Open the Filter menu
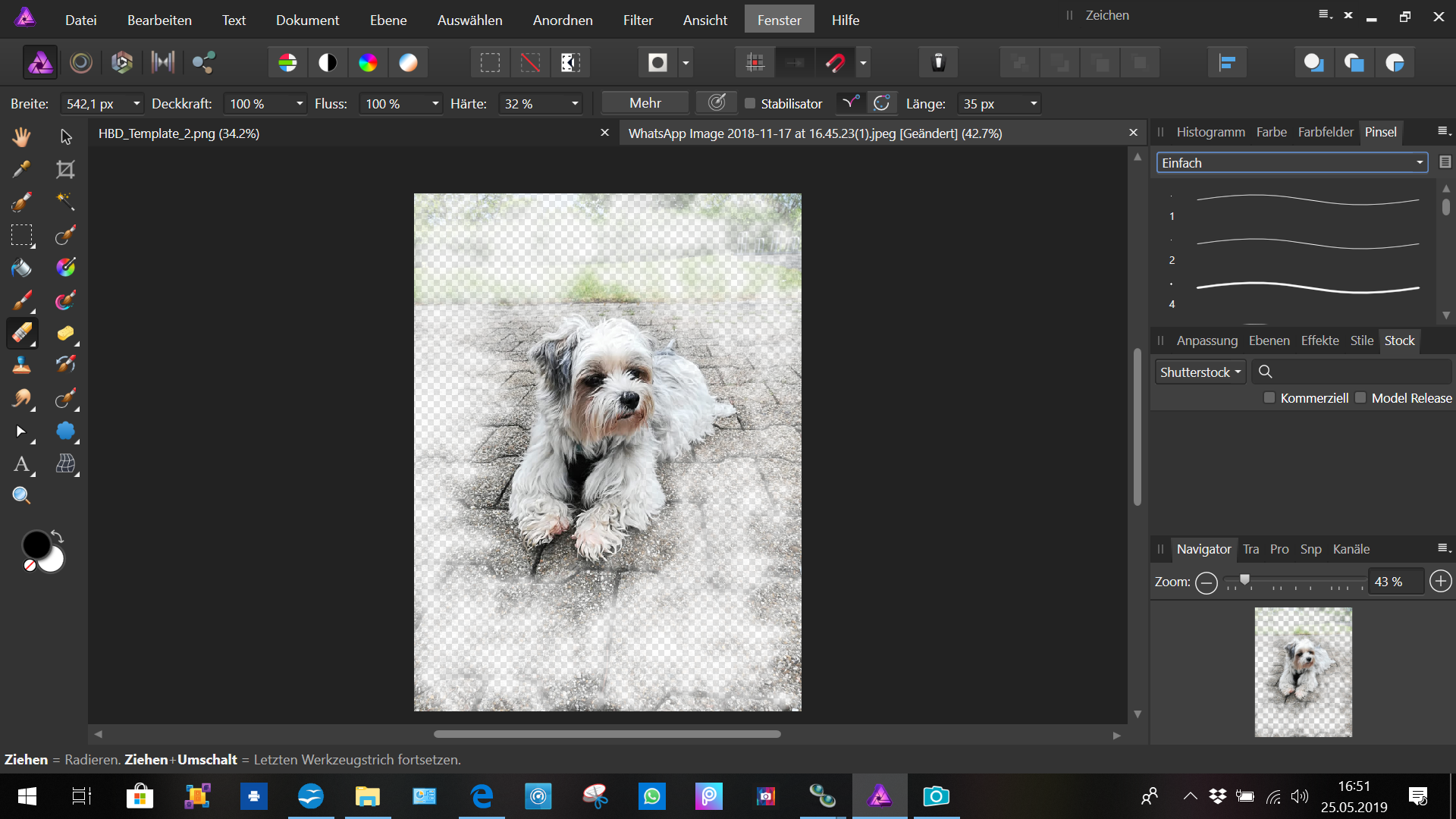The height and width of the screenshot is (819, 1456). point(637,20)
